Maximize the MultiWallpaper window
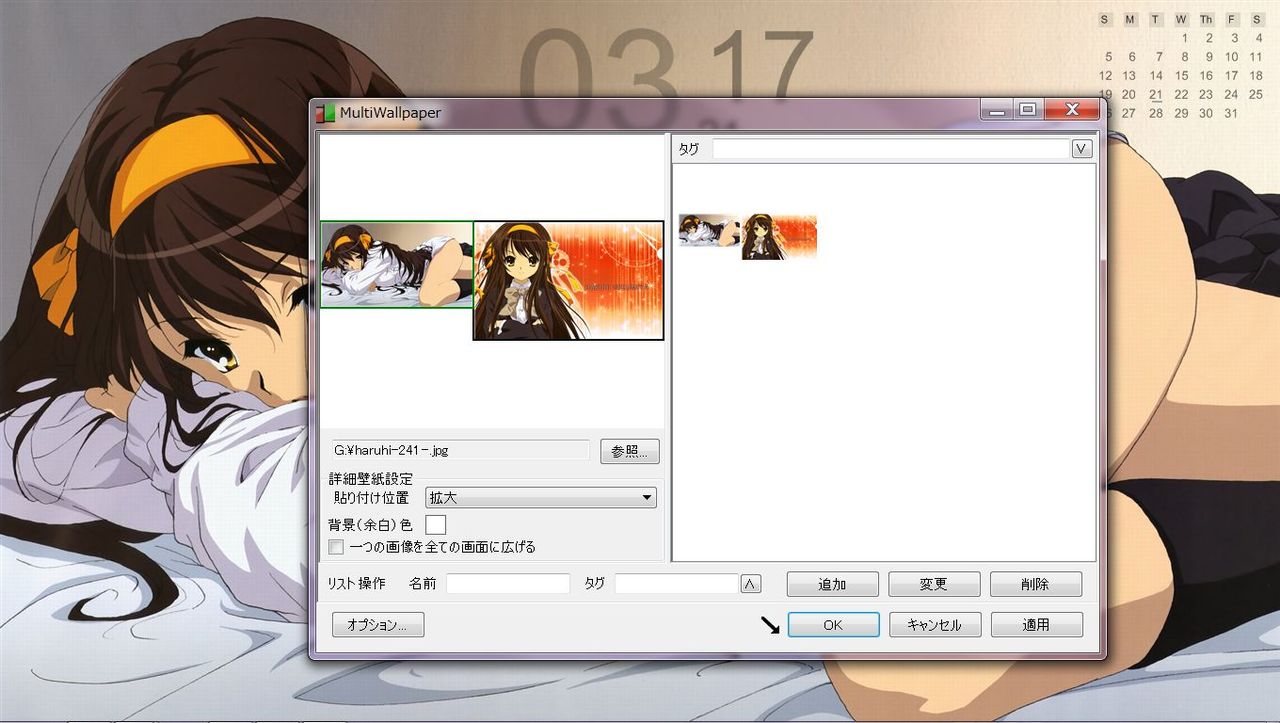Image resolution: width=1280 pixels, height=723 pixels. pyautogui.click(x=1028, y=109)
